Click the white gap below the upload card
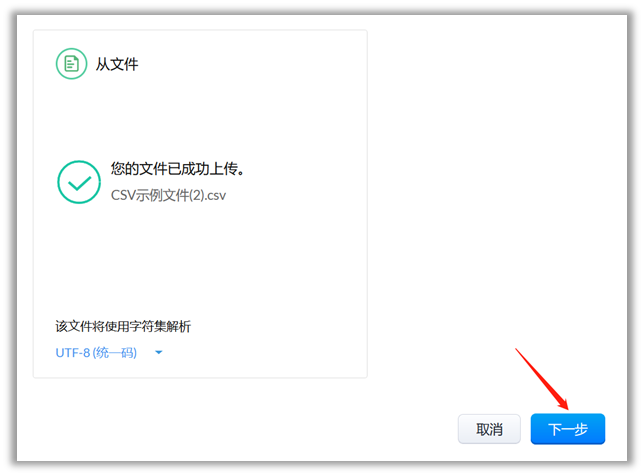Image resolution: width=644 pixels, height=476 pixels. pos(200,395)
